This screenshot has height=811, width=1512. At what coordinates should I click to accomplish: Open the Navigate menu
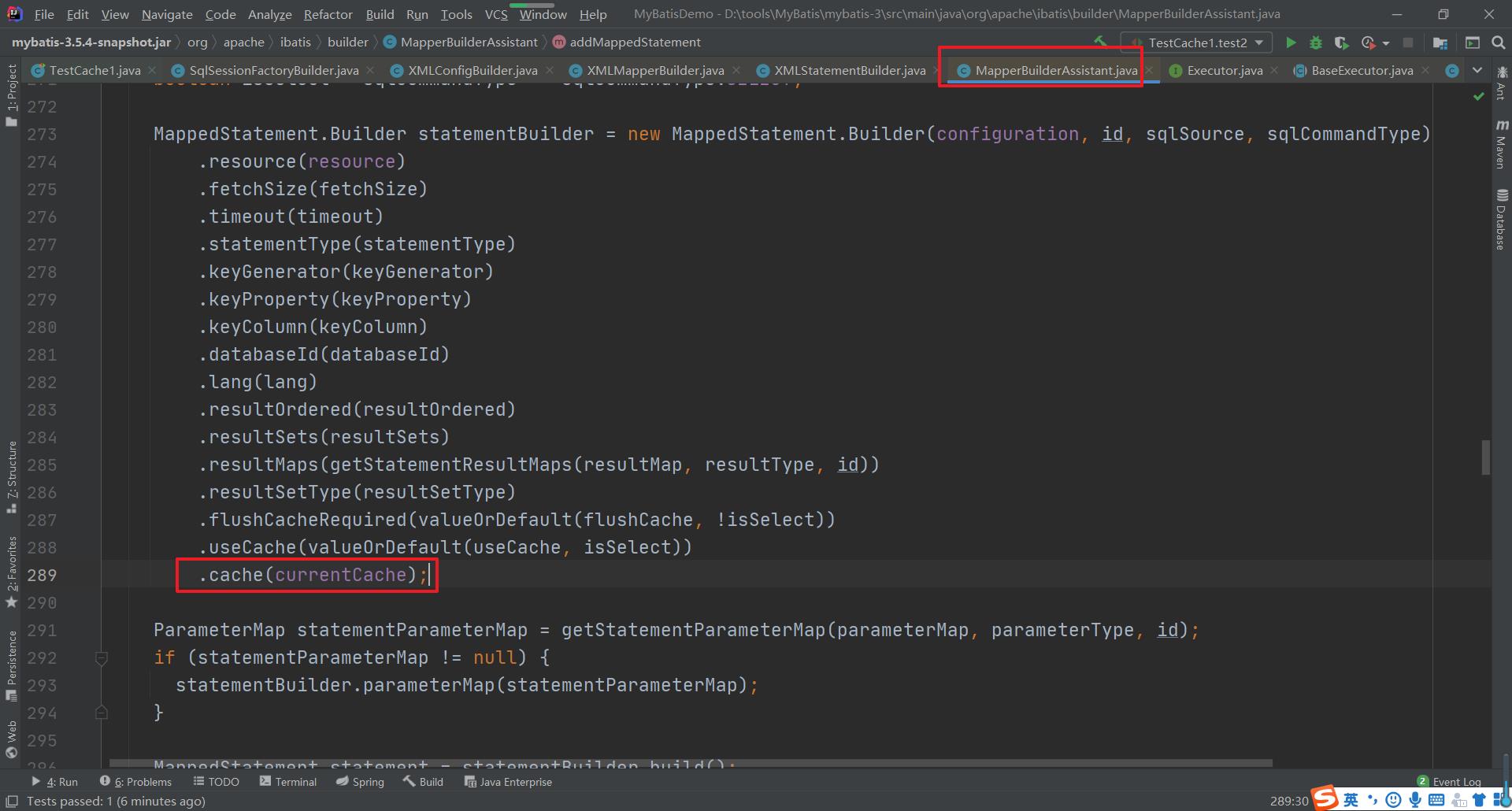167,14
